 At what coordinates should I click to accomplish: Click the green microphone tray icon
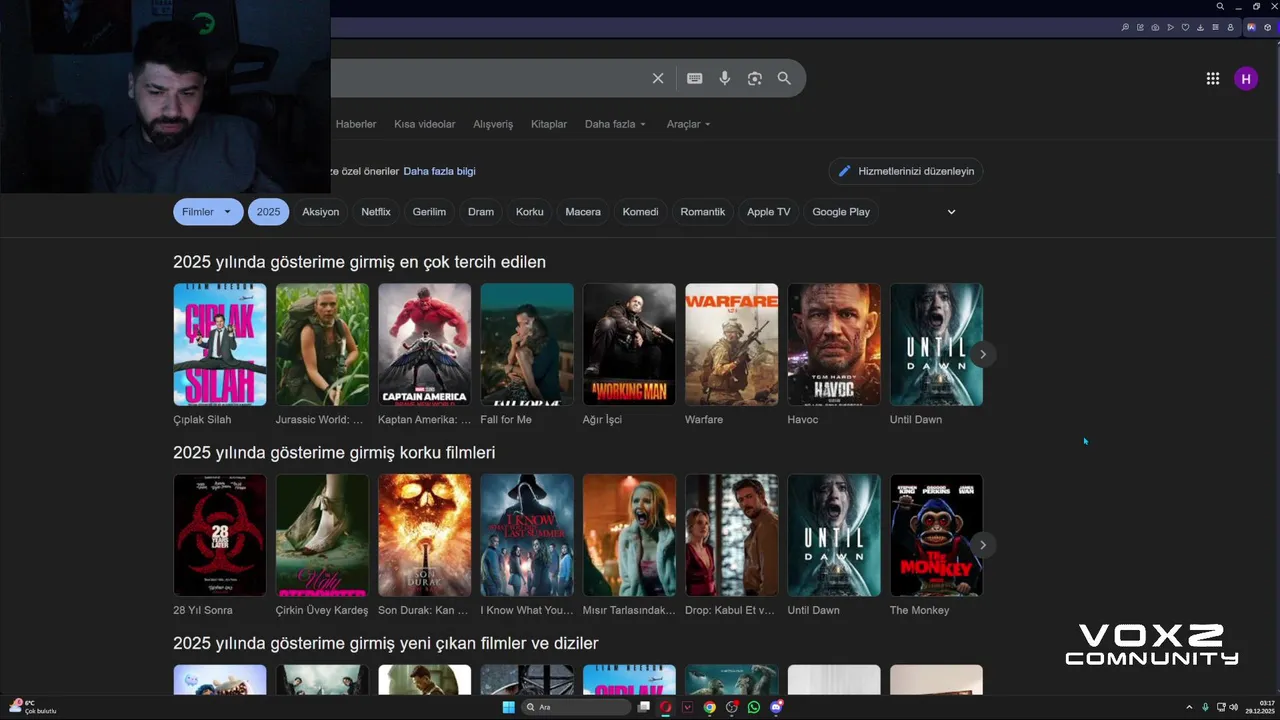pos(1205,707)
